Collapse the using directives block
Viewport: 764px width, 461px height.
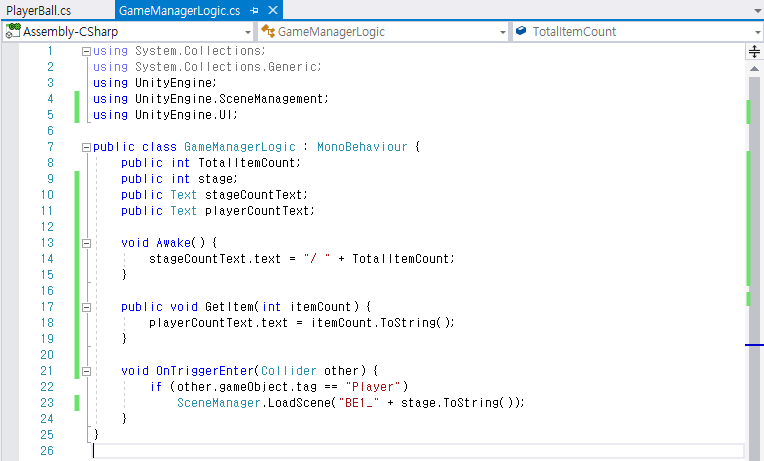point(86,51)
